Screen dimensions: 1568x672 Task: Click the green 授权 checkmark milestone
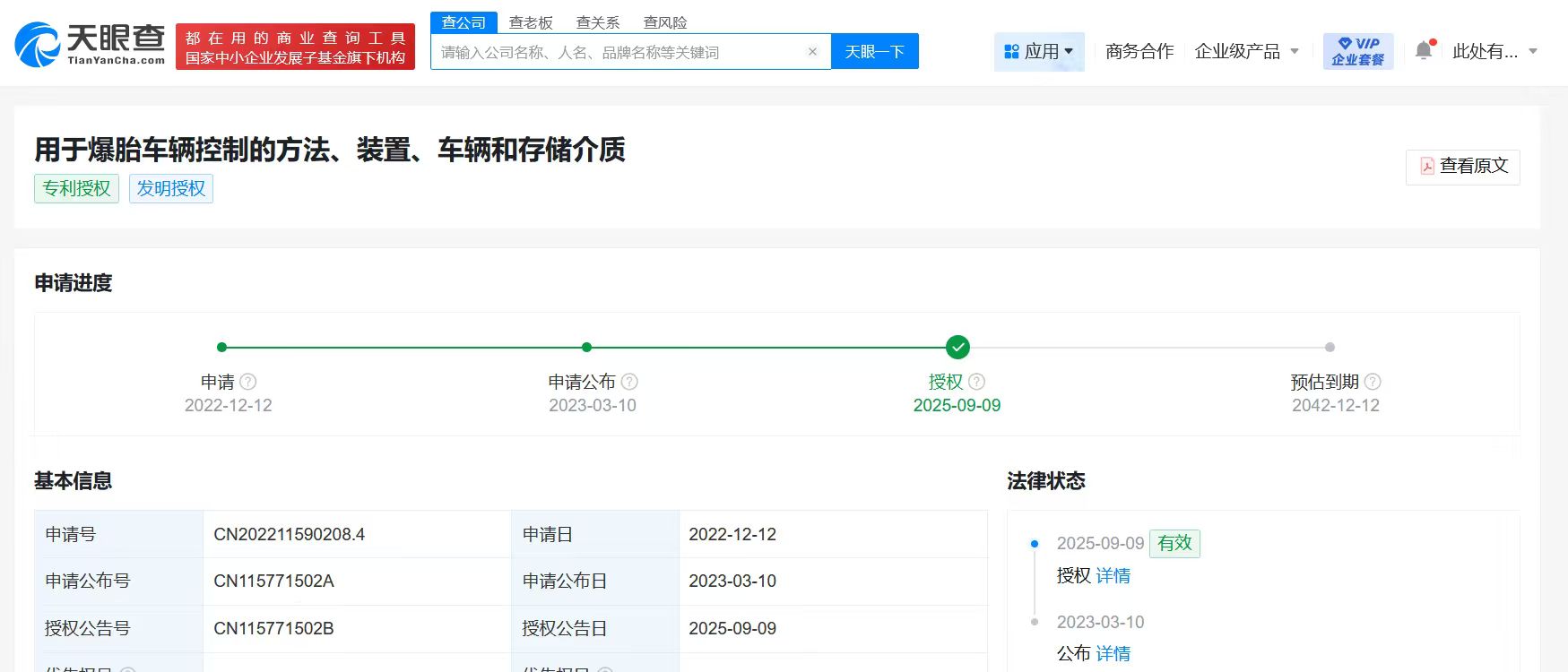pos(957,347)
